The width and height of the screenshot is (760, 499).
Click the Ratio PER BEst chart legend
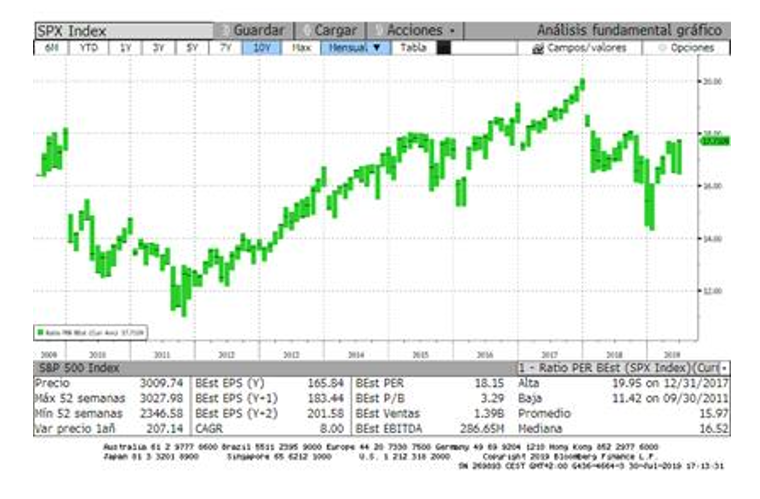click(91, 333)
